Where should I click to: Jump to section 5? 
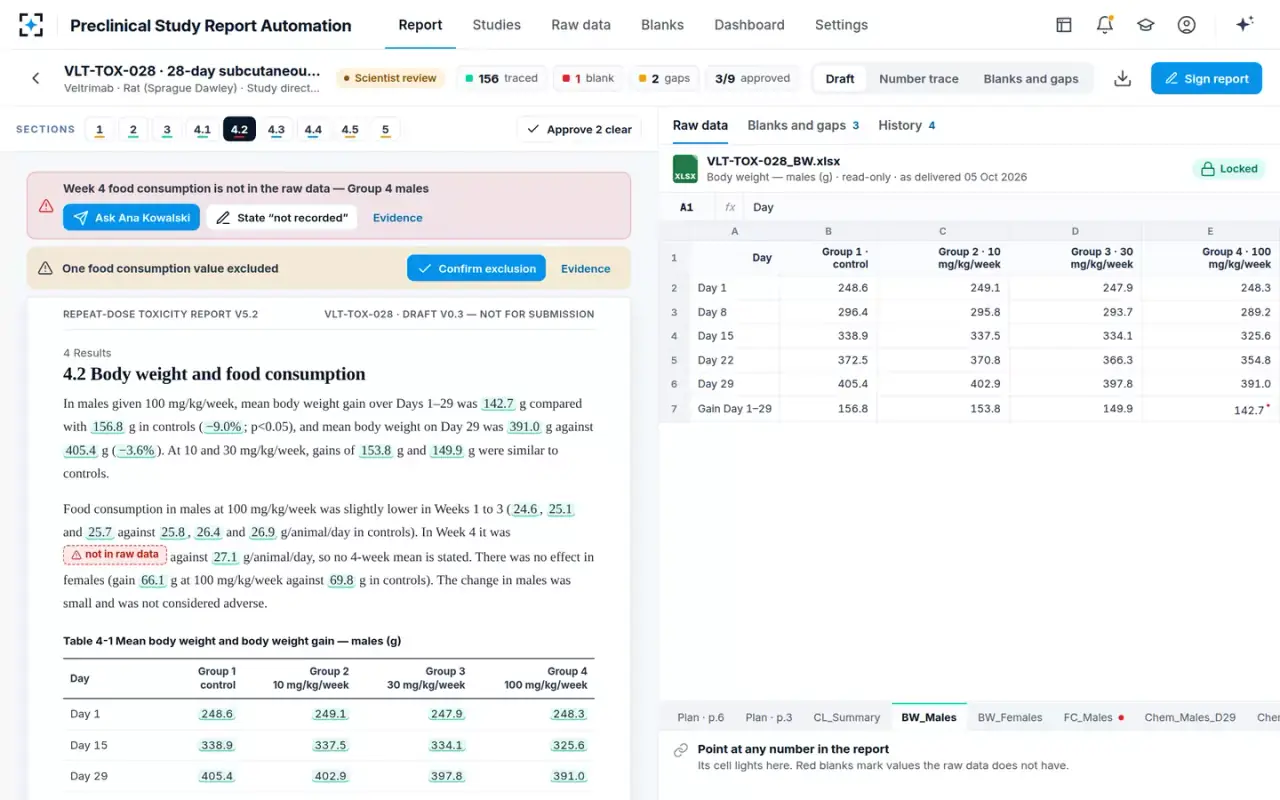[385, 129]
